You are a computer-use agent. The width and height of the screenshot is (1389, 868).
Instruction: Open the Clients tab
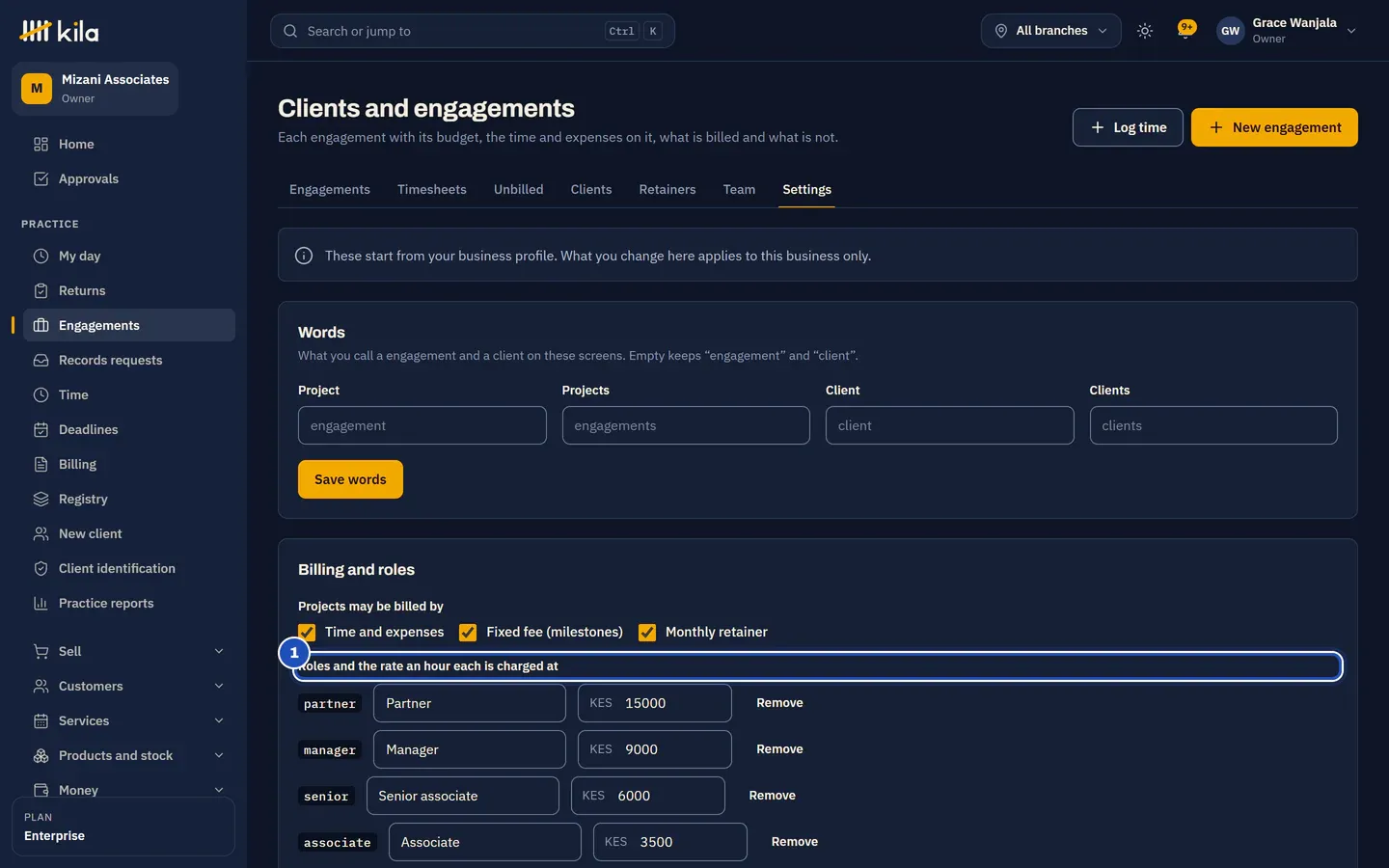pos(591,189)
